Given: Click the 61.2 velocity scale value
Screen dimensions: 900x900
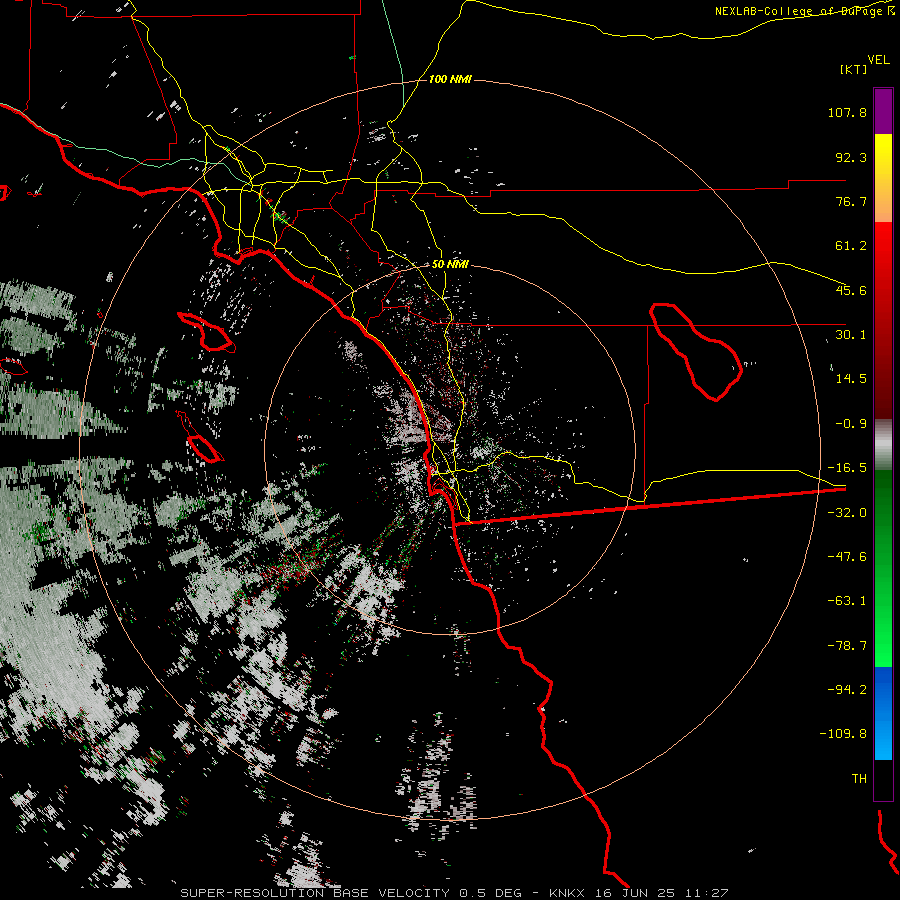Looking at the screenshot, I should 851,246.
